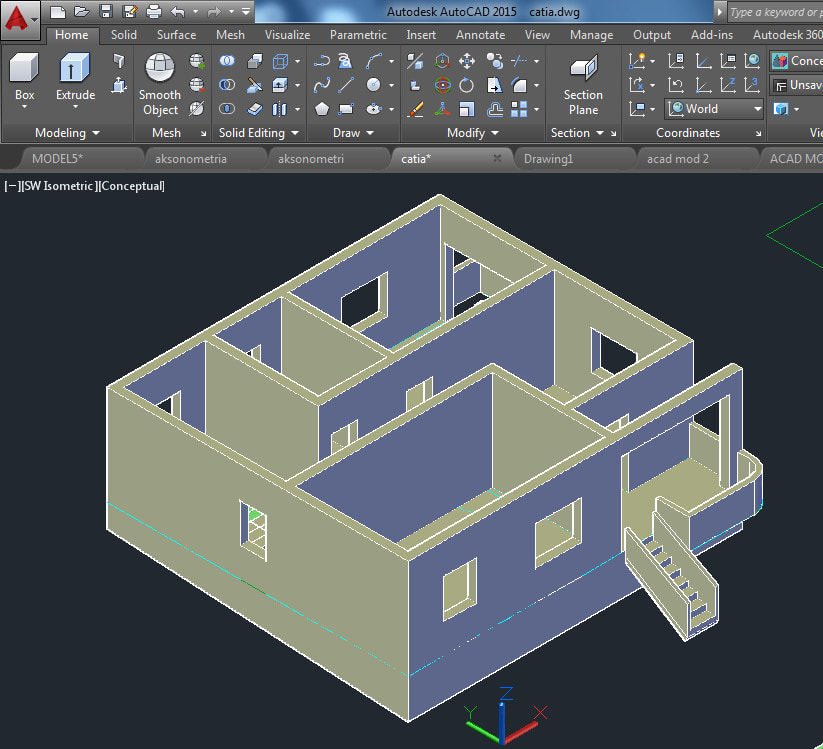Undo the last action

[178, 11]
